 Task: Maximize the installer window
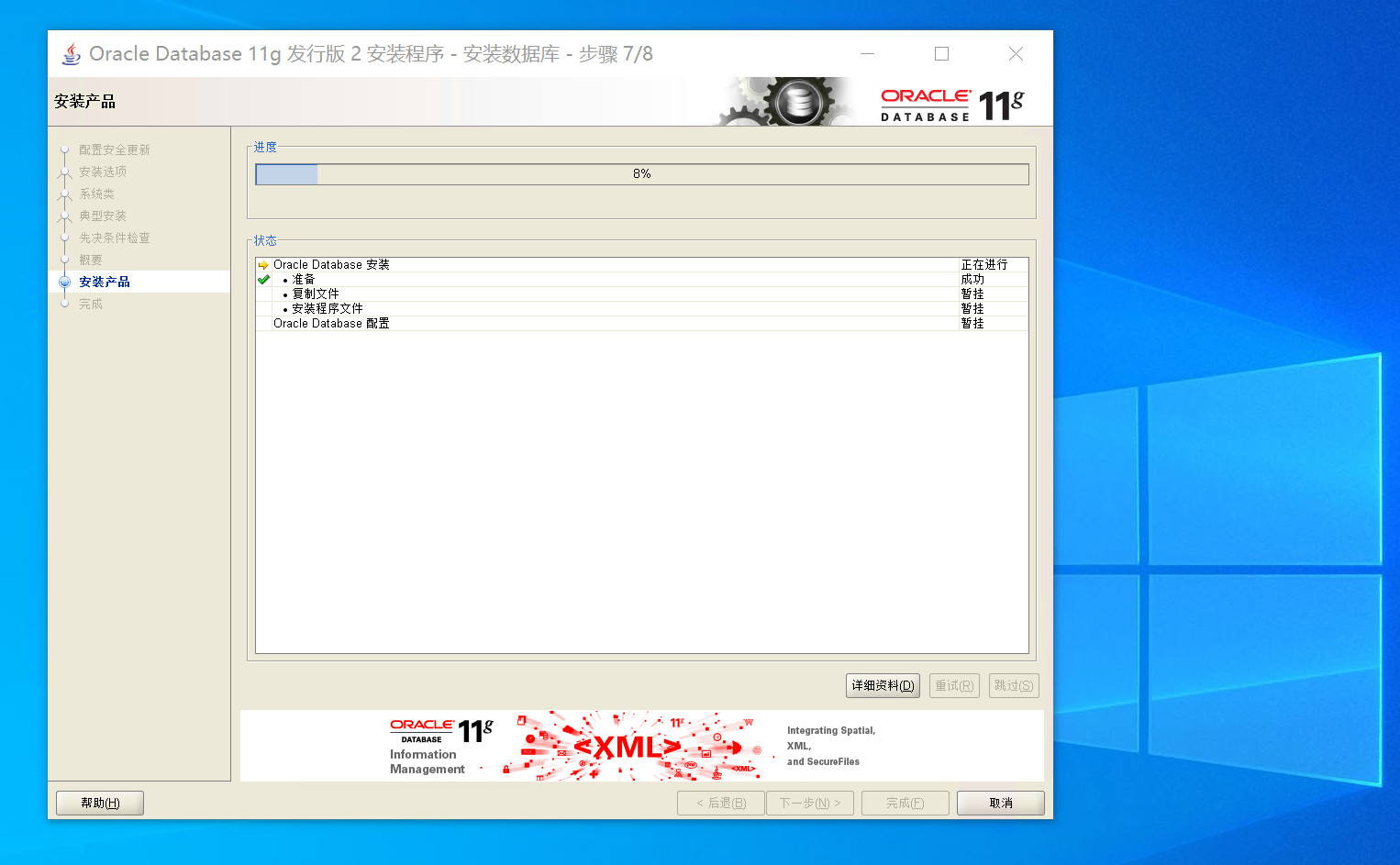click(x=941, y=54)
